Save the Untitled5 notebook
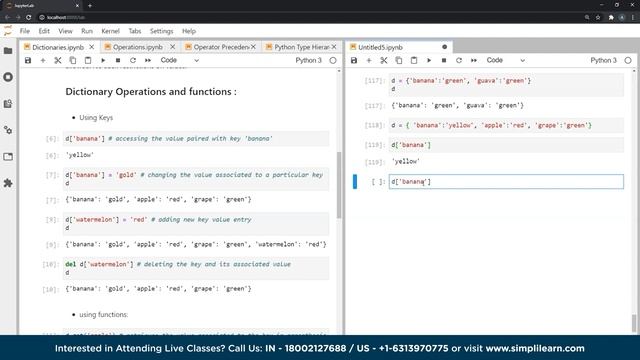 (x=354, y=60)
